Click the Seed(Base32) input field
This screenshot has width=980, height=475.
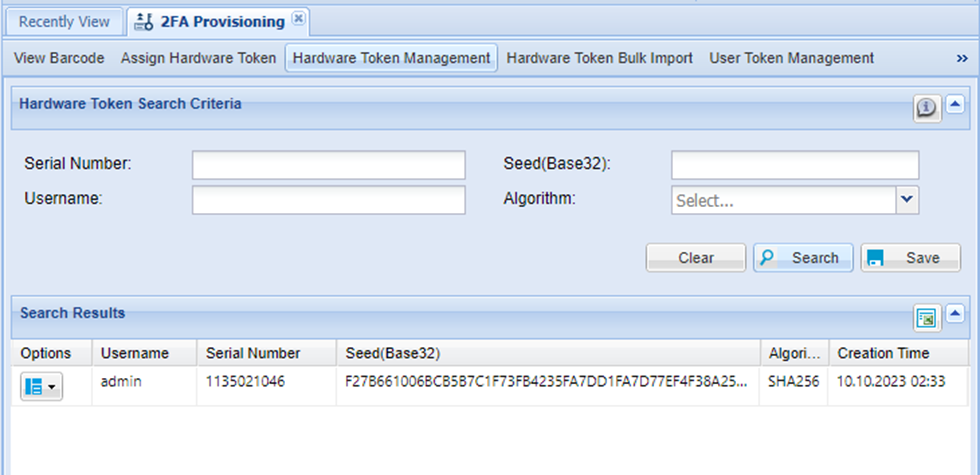click(x=794, y=165)
